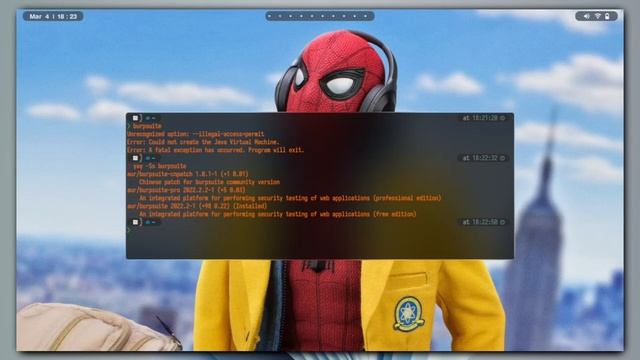Open the Mar 4 18:23 clock widget
Screen dimensions: 640x360
pyautogui.click(x=53, y=16)
